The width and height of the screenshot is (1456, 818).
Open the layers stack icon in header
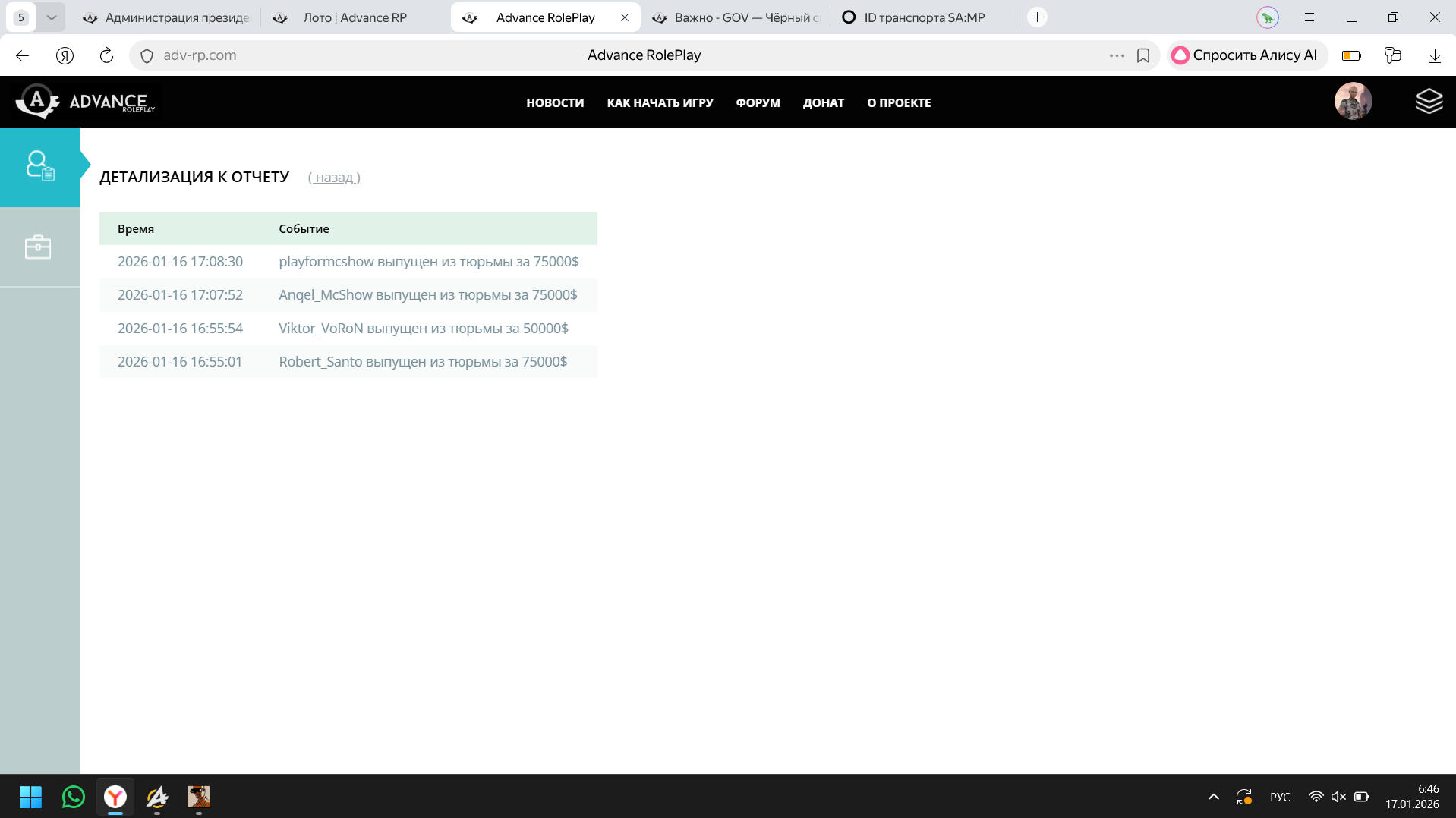point(1429,101)
